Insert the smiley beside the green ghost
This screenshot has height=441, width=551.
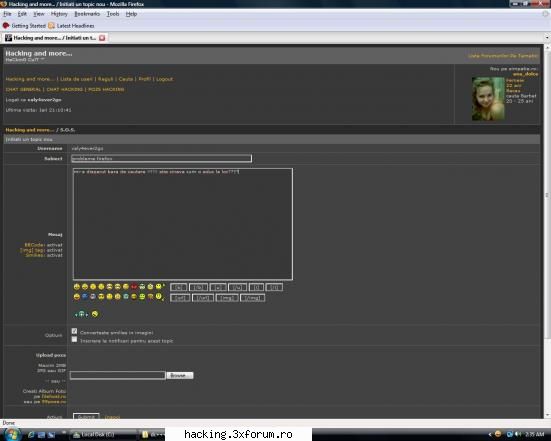(95, 314)
